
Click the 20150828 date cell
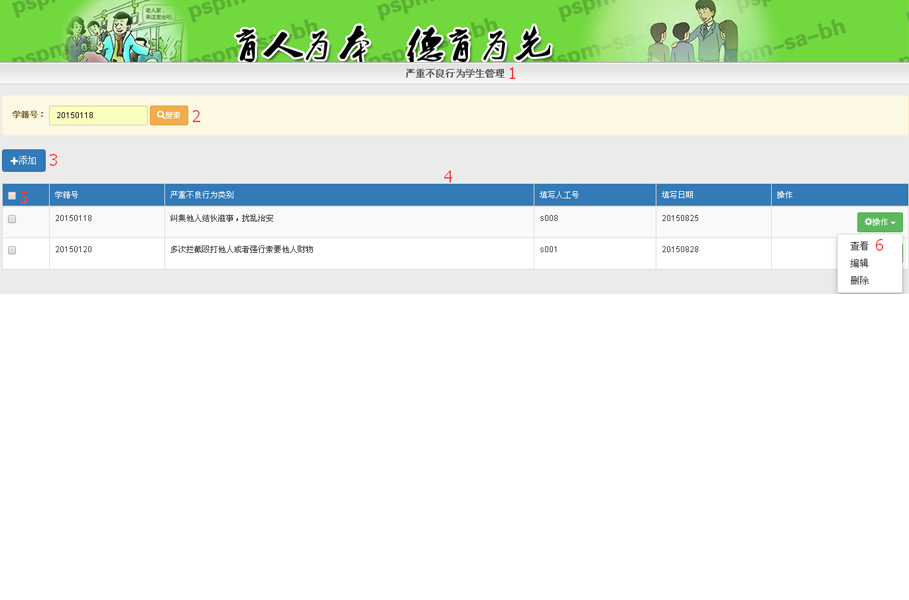[x=680, y=250]
